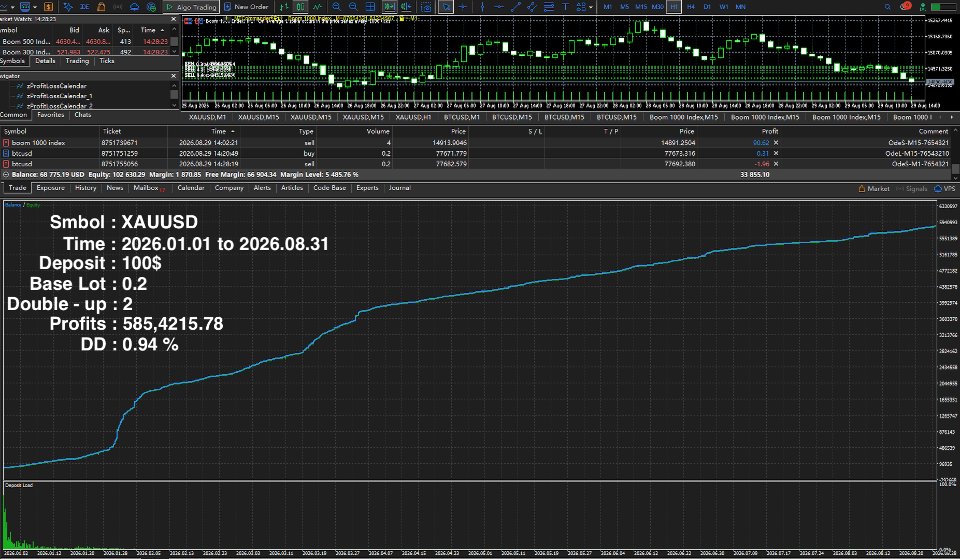Click the tile windows grid icon
960x559 pixels.
pyautogui.click(x=370, y=7)
